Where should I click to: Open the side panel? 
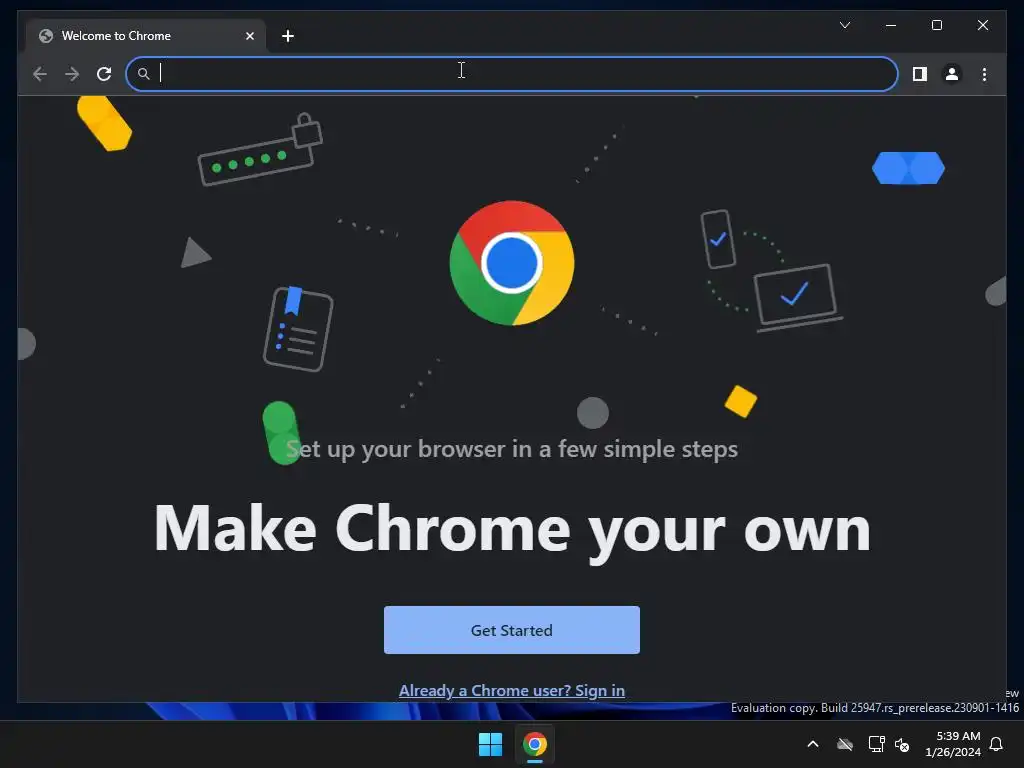[920, 74]
